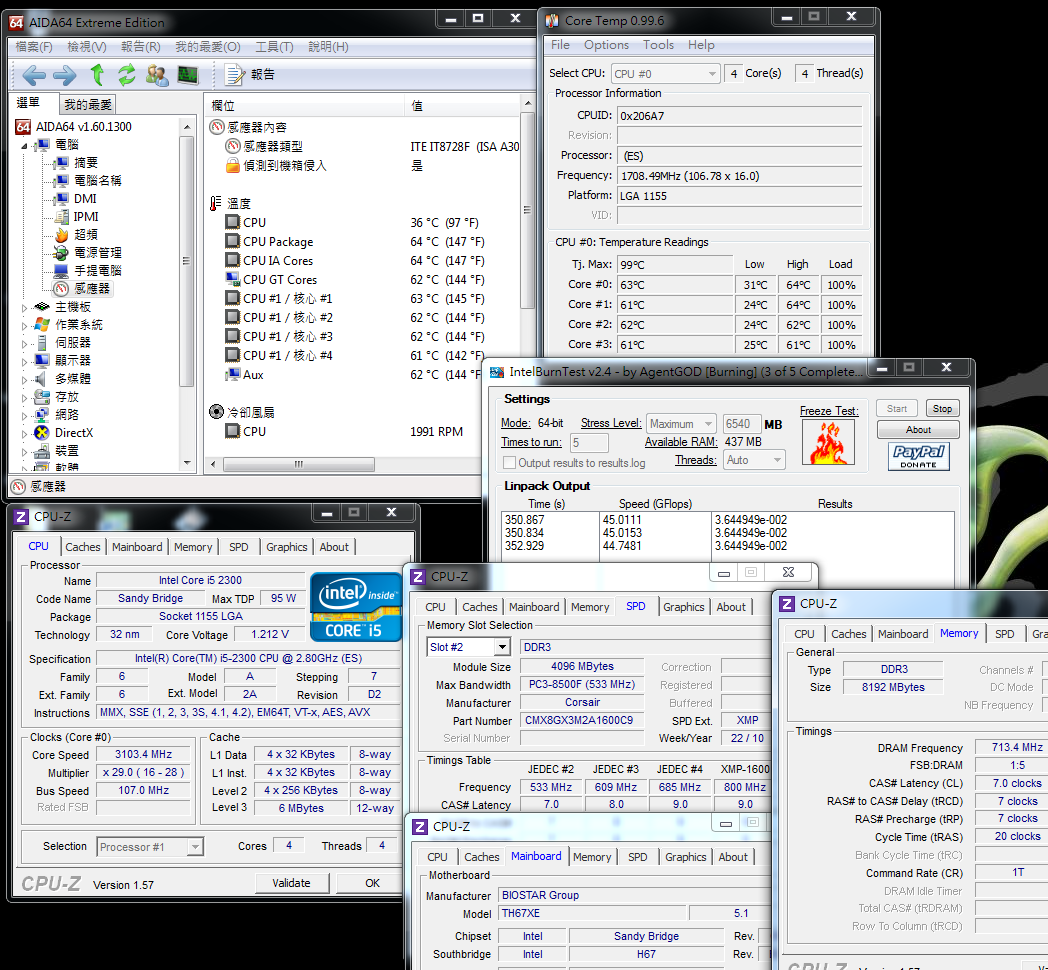Screen dimensions: 1048x970
Task: Click the AIDA64 horizontal scrollbar thumb
Action: click(x=298, y=464)
